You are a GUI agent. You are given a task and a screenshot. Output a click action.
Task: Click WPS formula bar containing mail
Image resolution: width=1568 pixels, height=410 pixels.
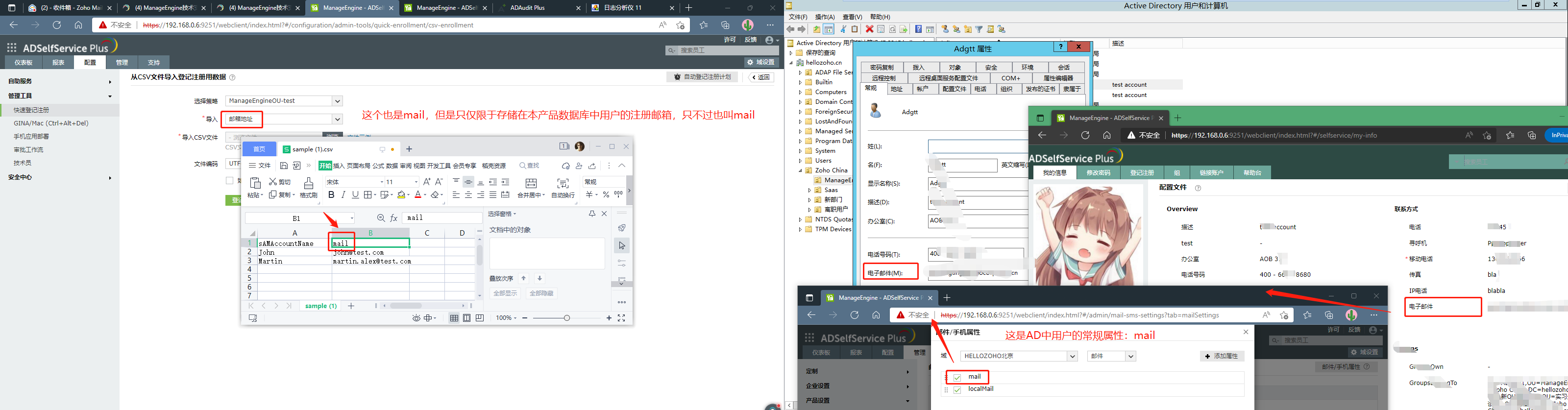pyautogui.click(x=441, y=218)
